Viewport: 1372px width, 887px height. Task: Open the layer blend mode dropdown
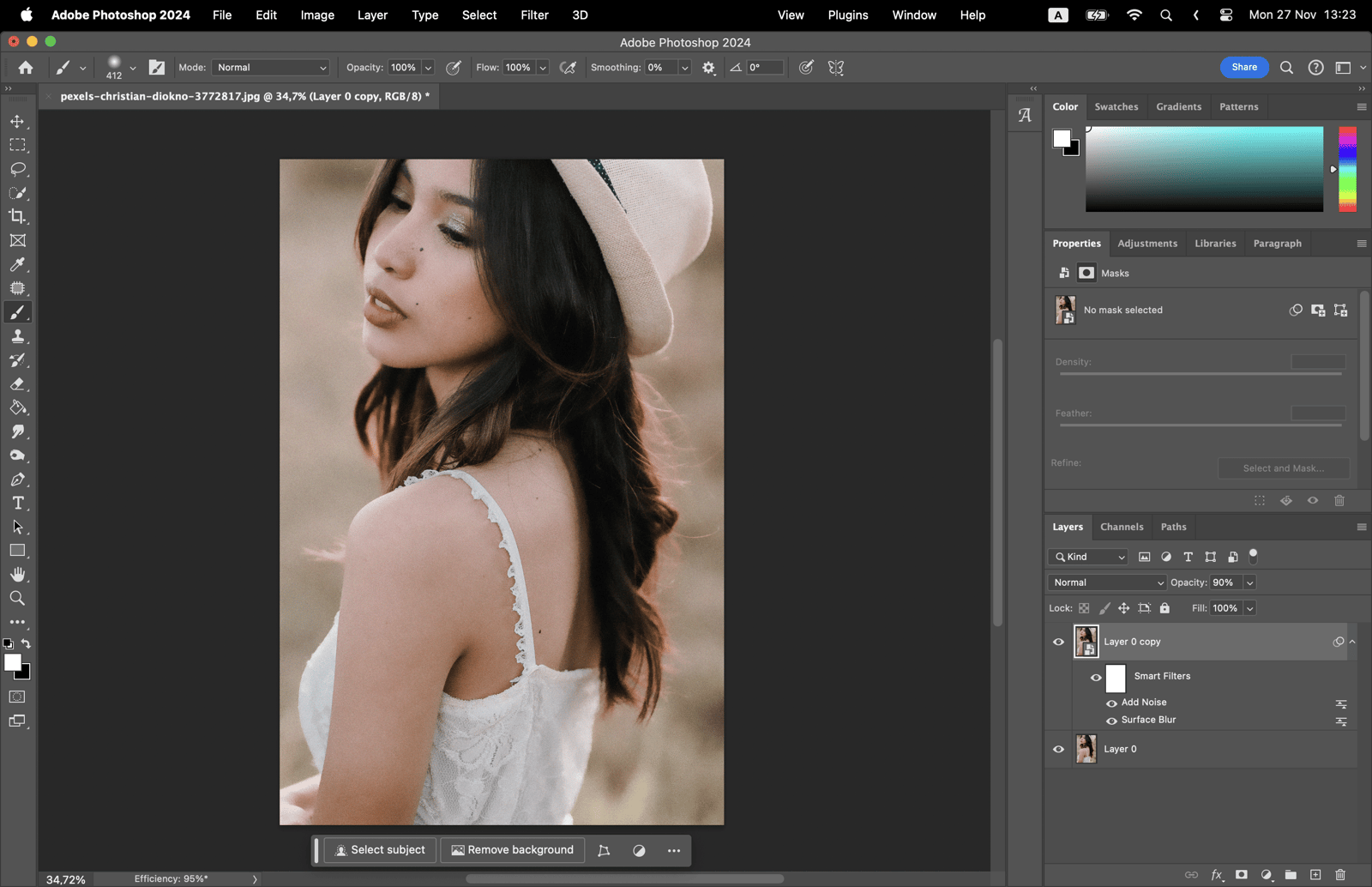pyautogui.click(x=1107, y=582)
